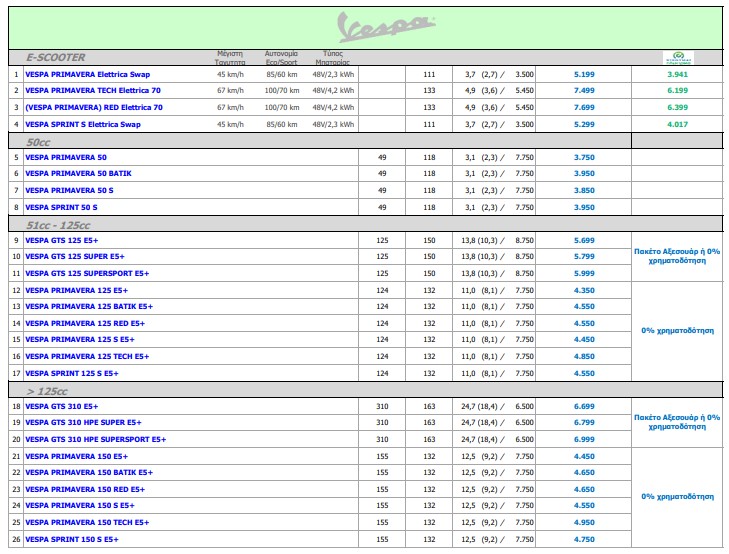The height and width of the screenshot is (554, 729).
Task: Select 45 km/h in Sprint S Elettrica row
Action: click(230, 125)
